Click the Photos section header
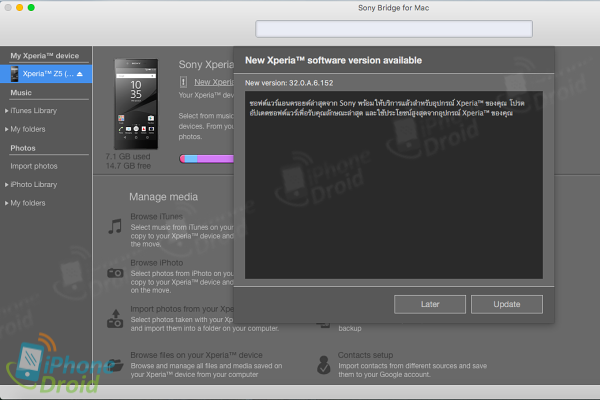The width and height of the screenshot is (600, 400). pos(23,148)
